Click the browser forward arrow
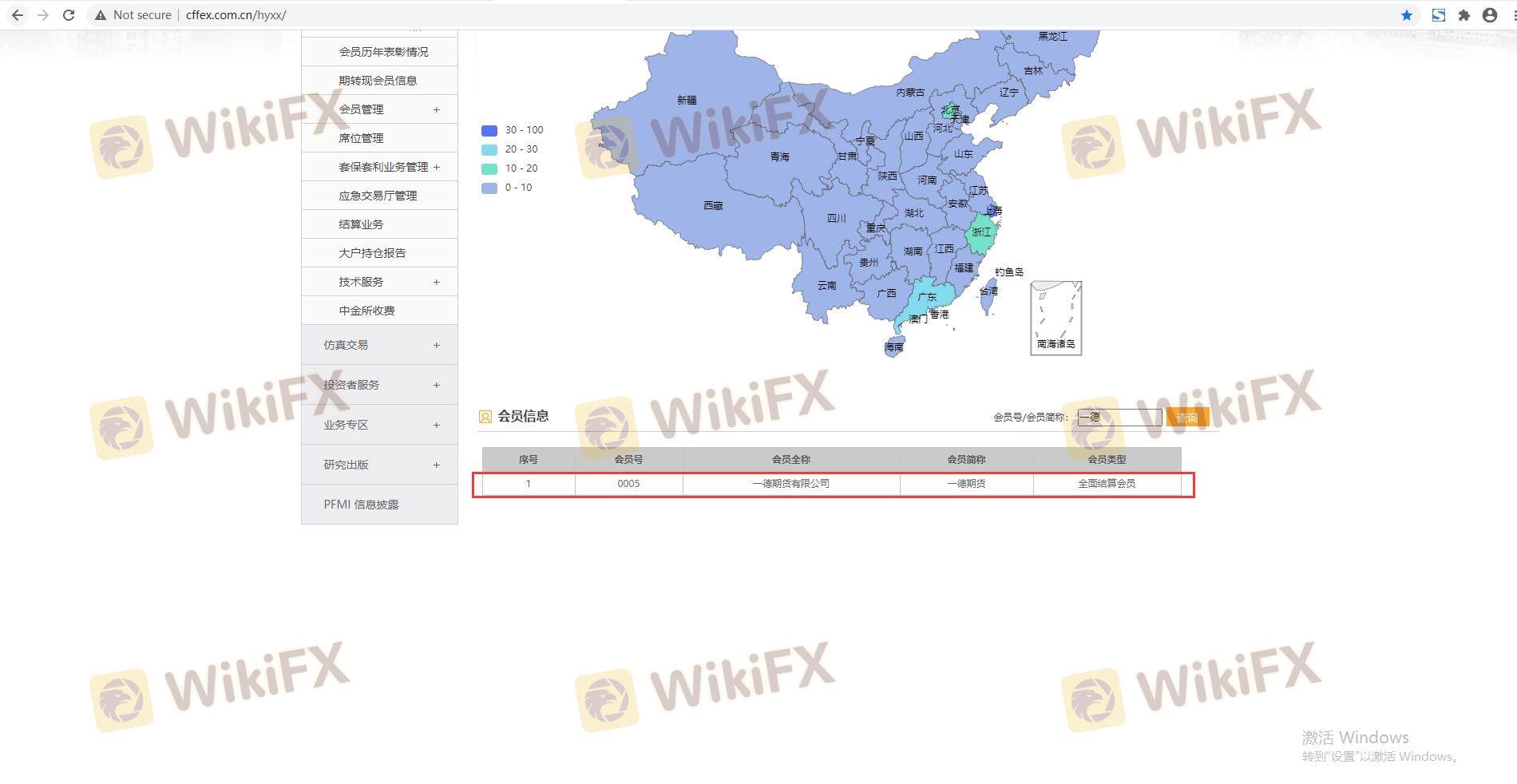 [43, 15]
